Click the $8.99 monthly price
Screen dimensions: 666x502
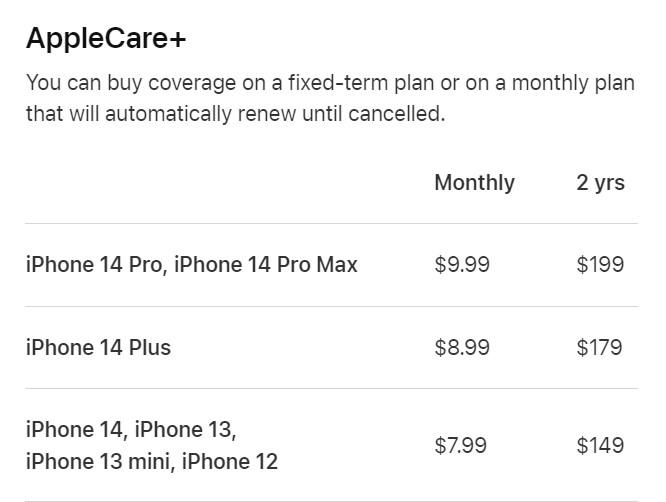pos(462,347)
